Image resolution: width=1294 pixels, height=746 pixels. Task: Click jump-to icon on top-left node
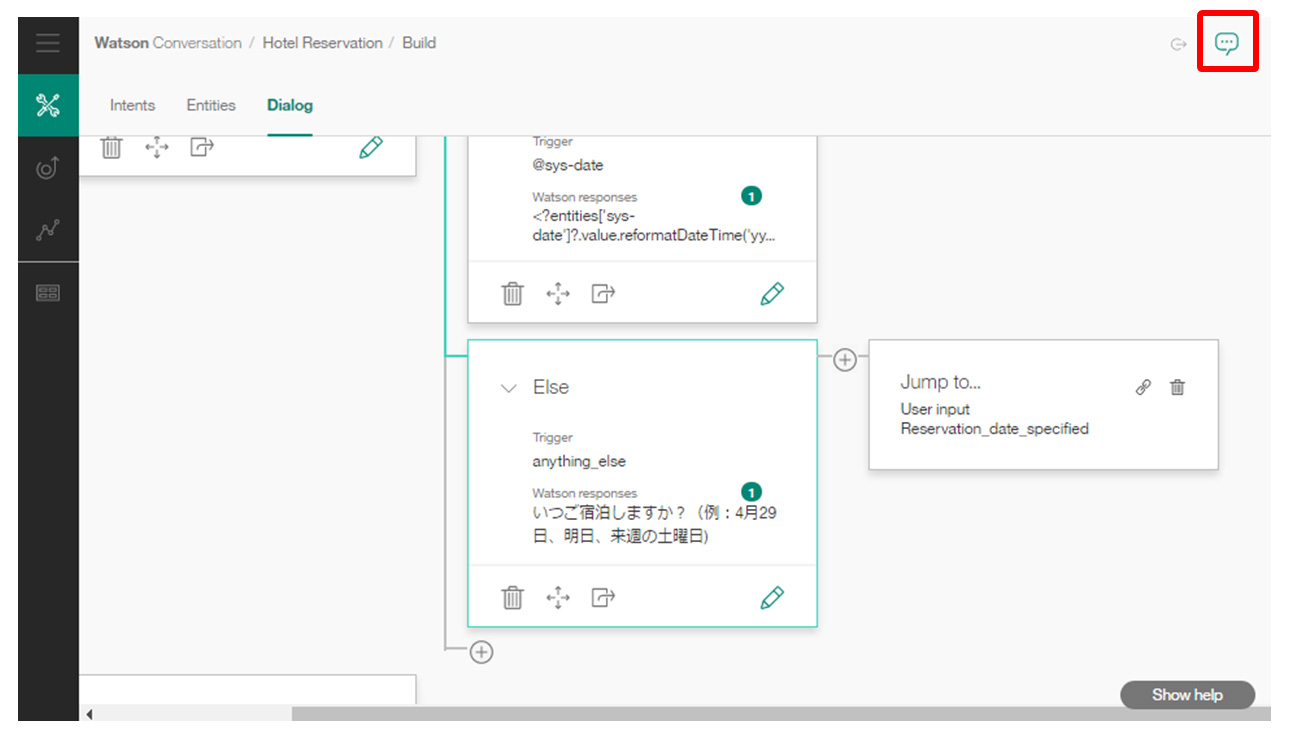click(203, 148)
